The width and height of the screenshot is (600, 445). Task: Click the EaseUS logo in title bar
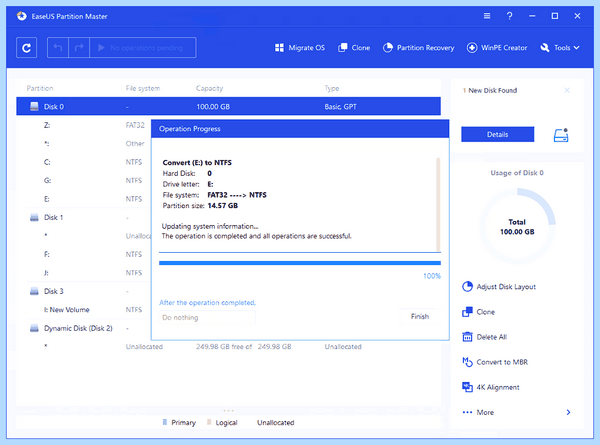click(21, 16)
